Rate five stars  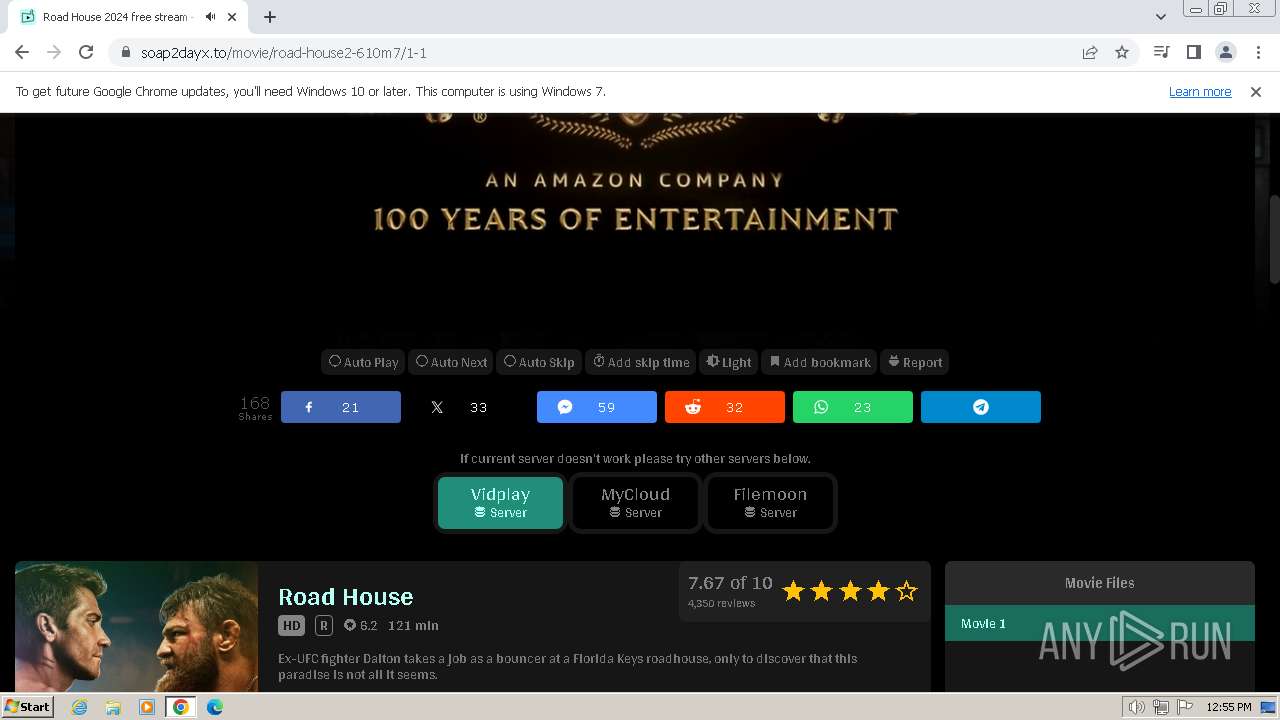906,591
